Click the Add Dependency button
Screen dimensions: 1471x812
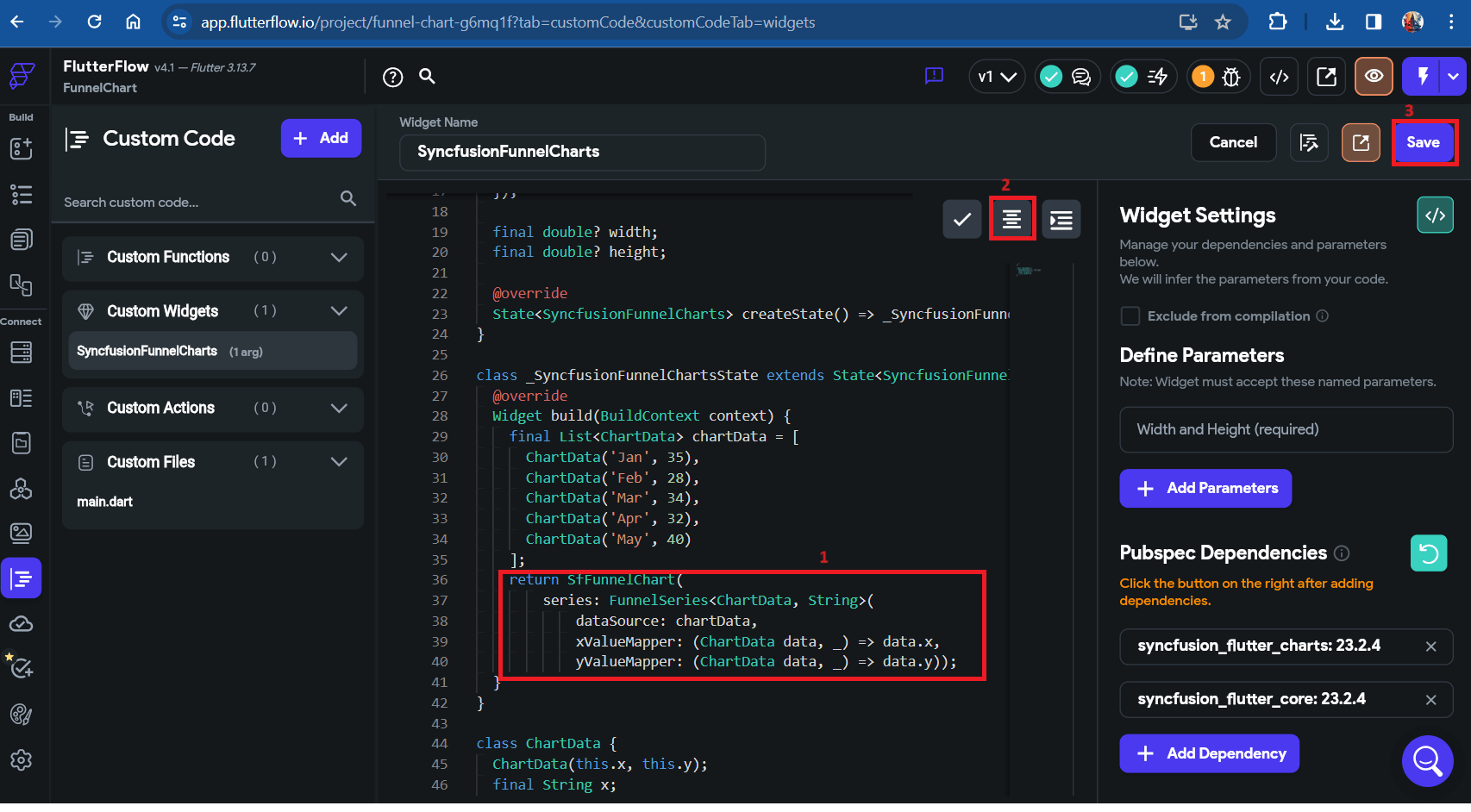tap(1209, 753)
